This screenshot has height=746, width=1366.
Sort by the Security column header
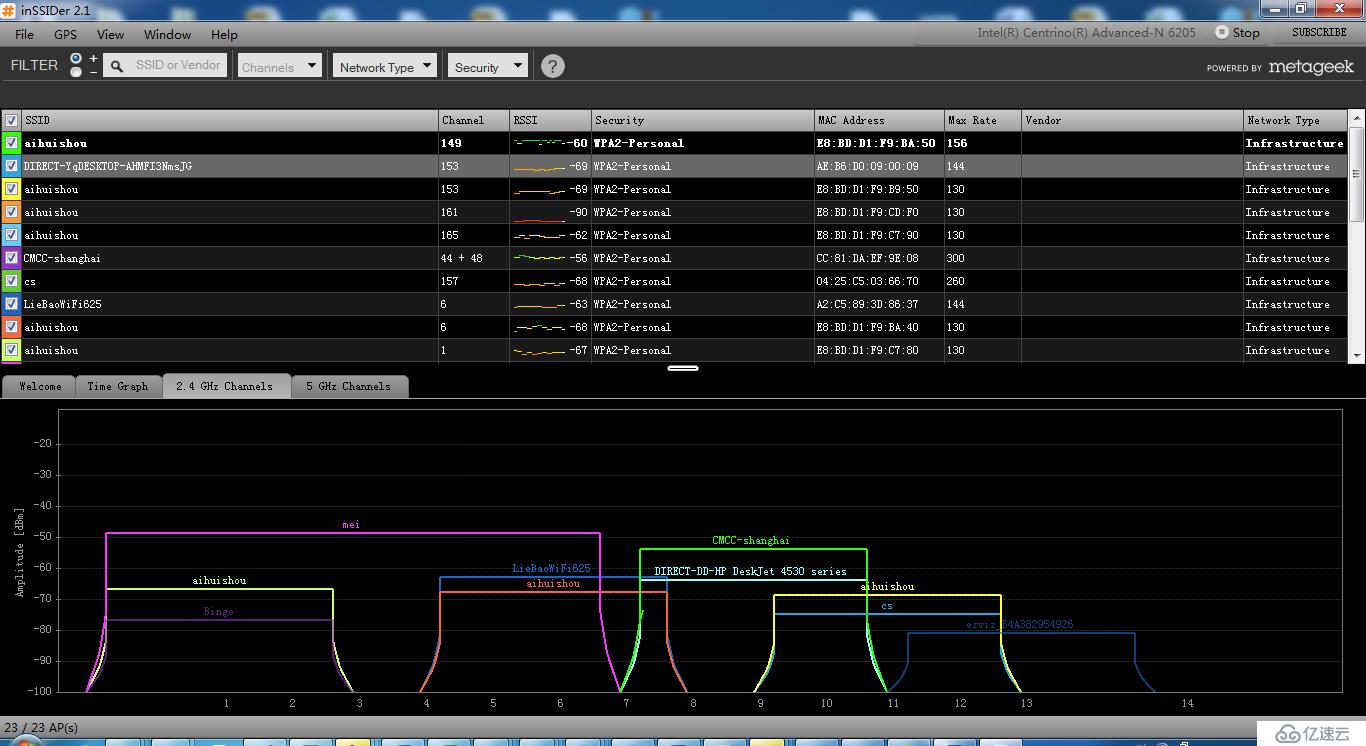[x=703, y=120]
